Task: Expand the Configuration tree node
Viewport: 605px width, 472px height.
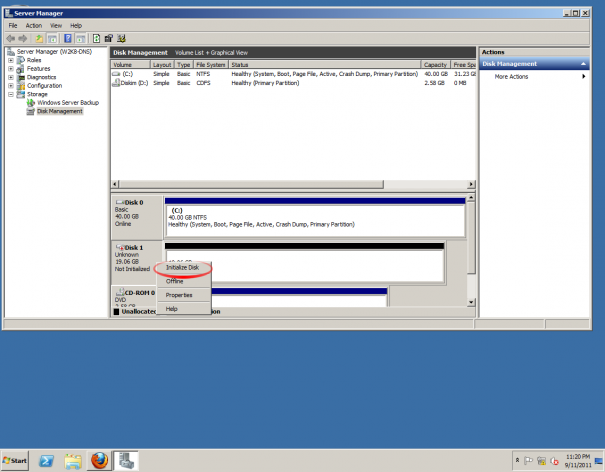Action: point(11,86)
